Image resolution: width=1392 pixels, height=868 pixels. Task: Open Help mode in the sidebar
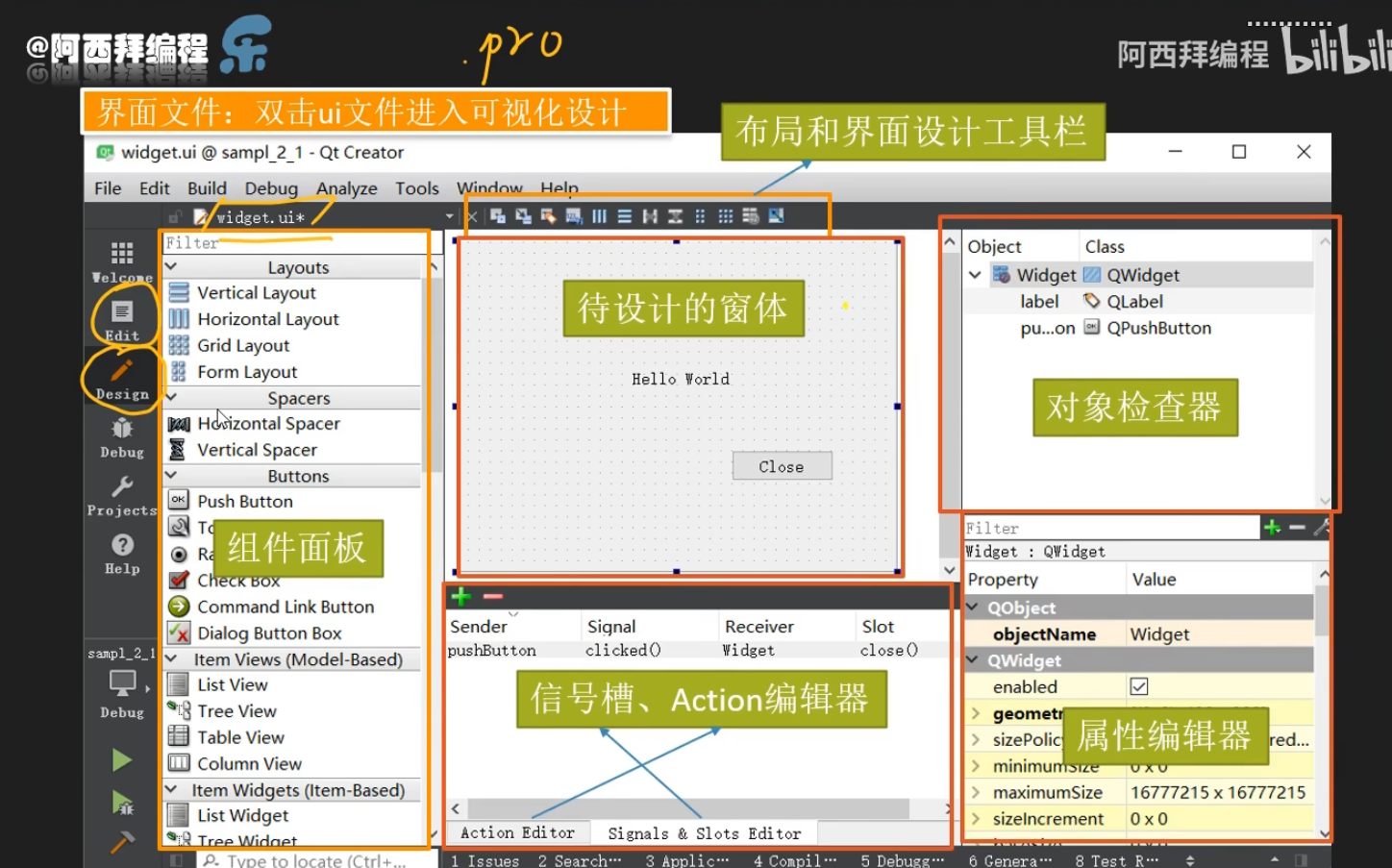point(122,554)
